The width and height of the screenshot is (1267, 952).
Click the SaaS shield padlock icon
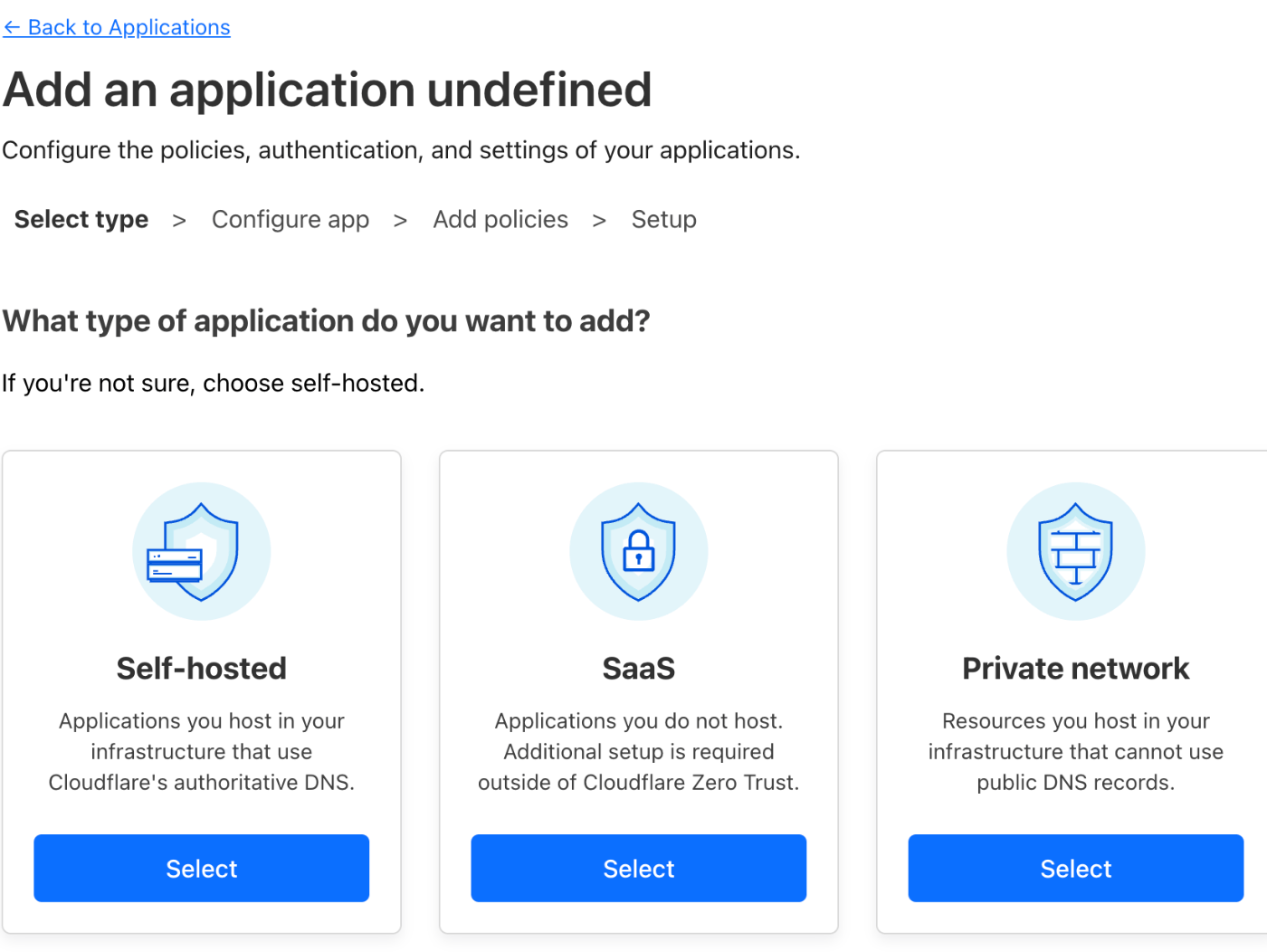pyautogui.click(x=638, y=551)
